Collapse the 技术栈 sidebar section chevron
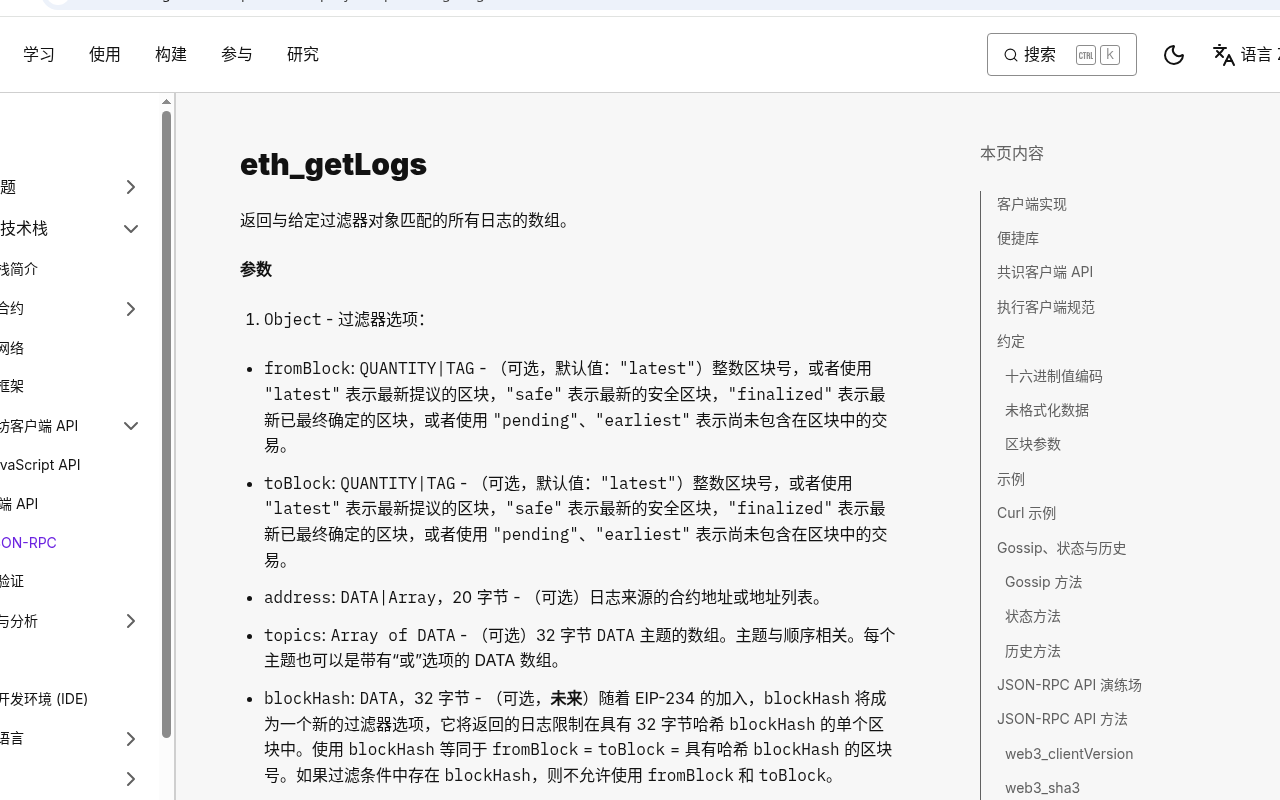The image size is (1280, 800). 130,229
